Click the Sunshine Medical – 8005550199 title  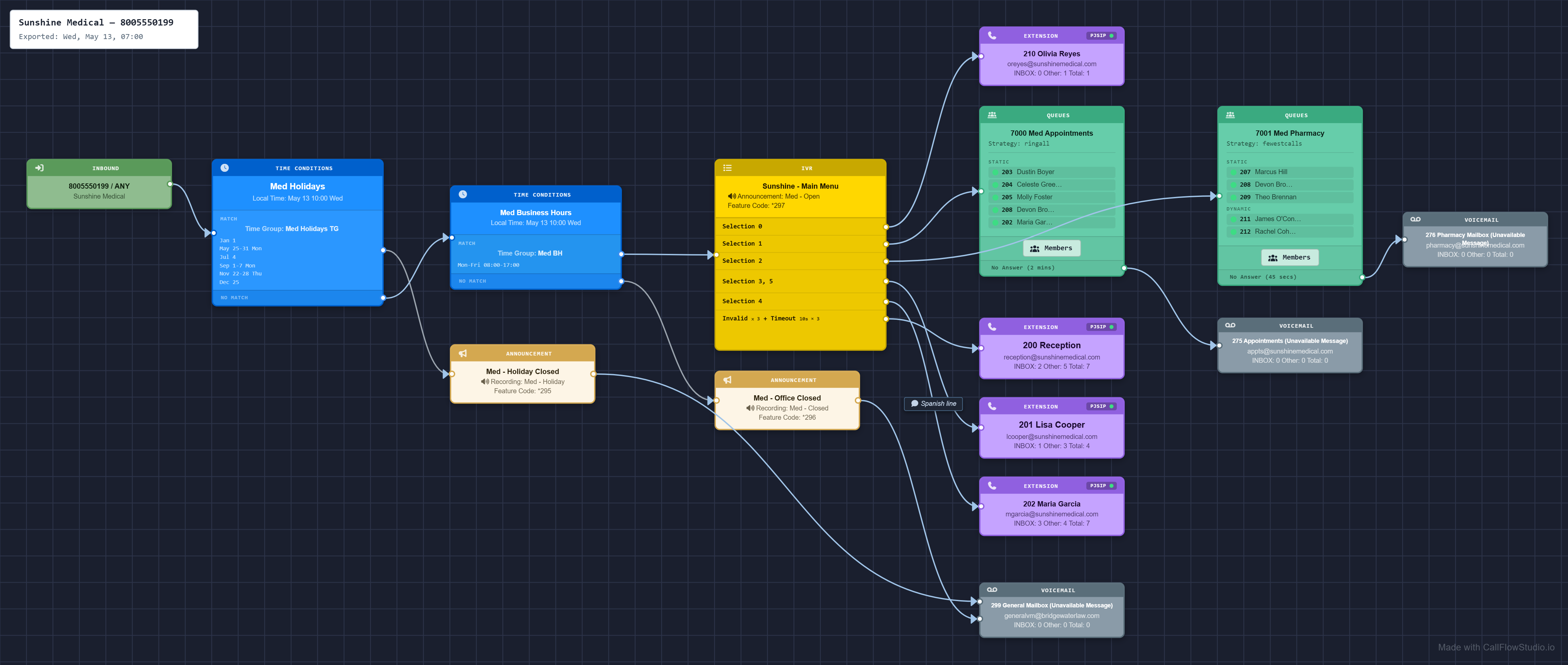pyautogui.click(x=96, y=23)
